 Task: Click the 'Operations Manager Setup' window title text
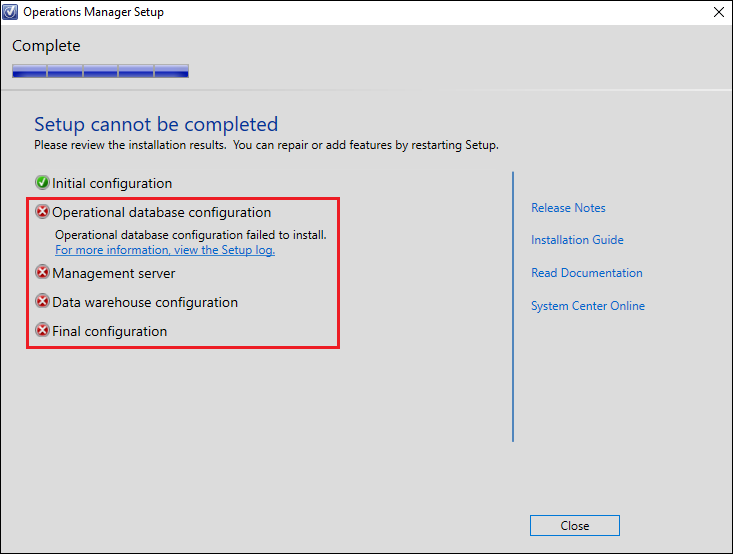(x=93, y=12)
